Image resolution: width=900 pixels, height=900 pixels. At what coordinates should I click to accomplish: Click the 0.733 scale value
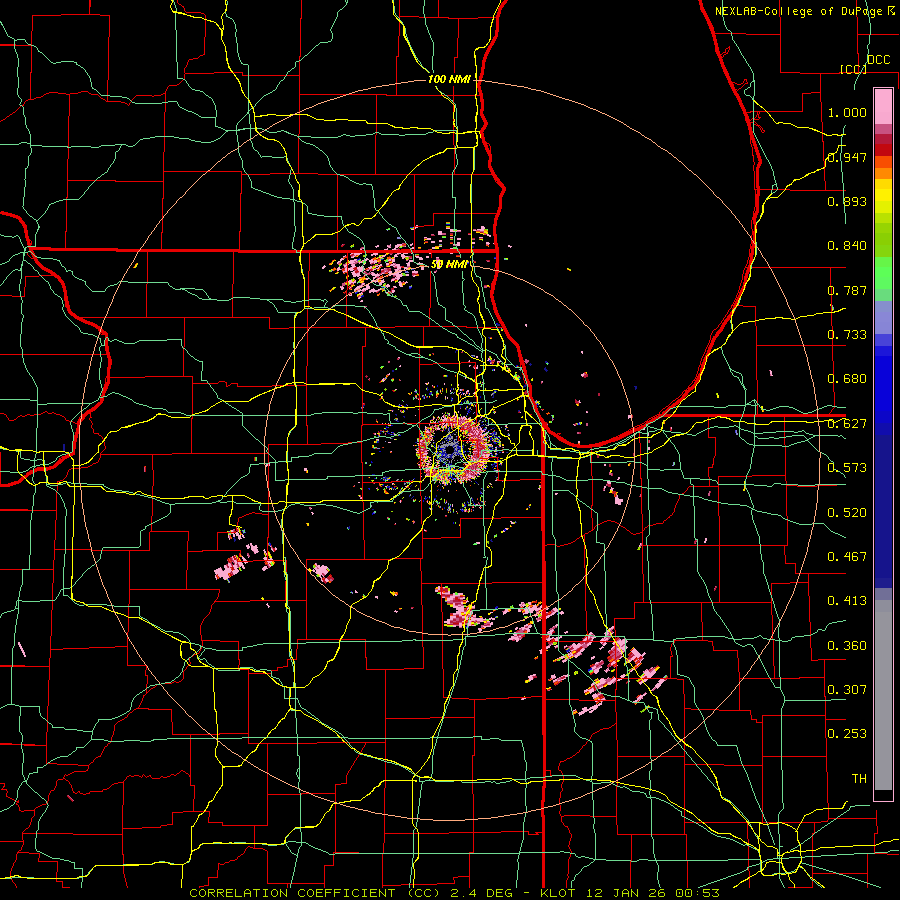tap(847, 335)
